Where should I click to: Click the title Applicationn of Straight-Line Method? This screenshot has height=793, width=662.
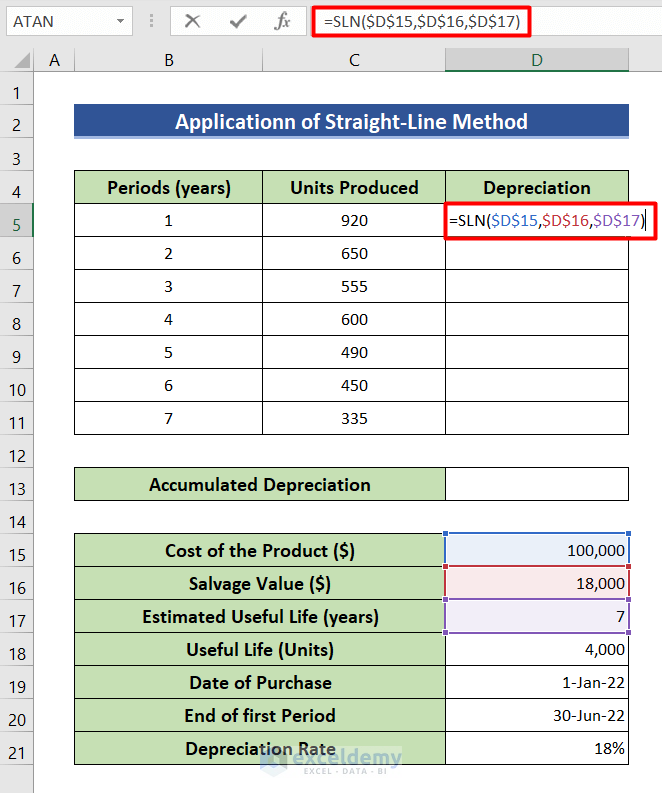(351, 121)
